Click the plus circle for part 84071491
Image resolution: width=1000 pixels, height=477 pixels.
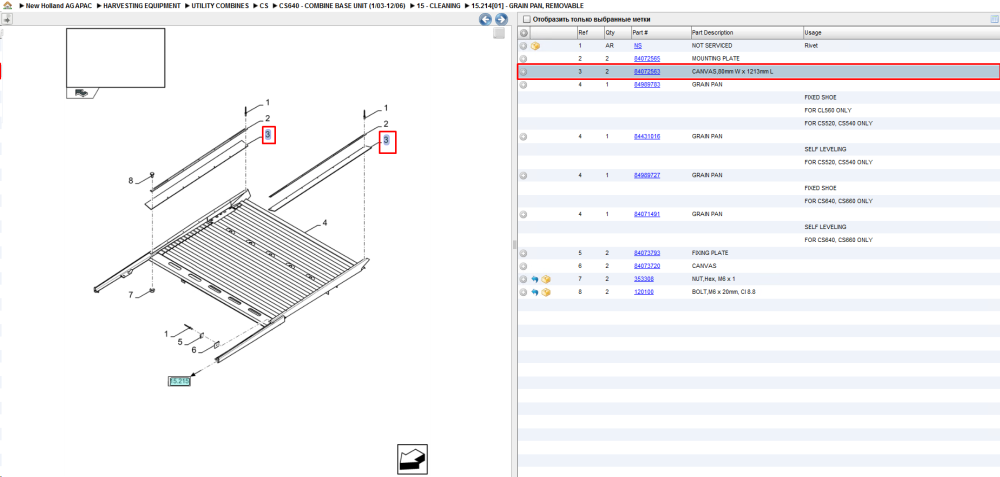point(524,214)
